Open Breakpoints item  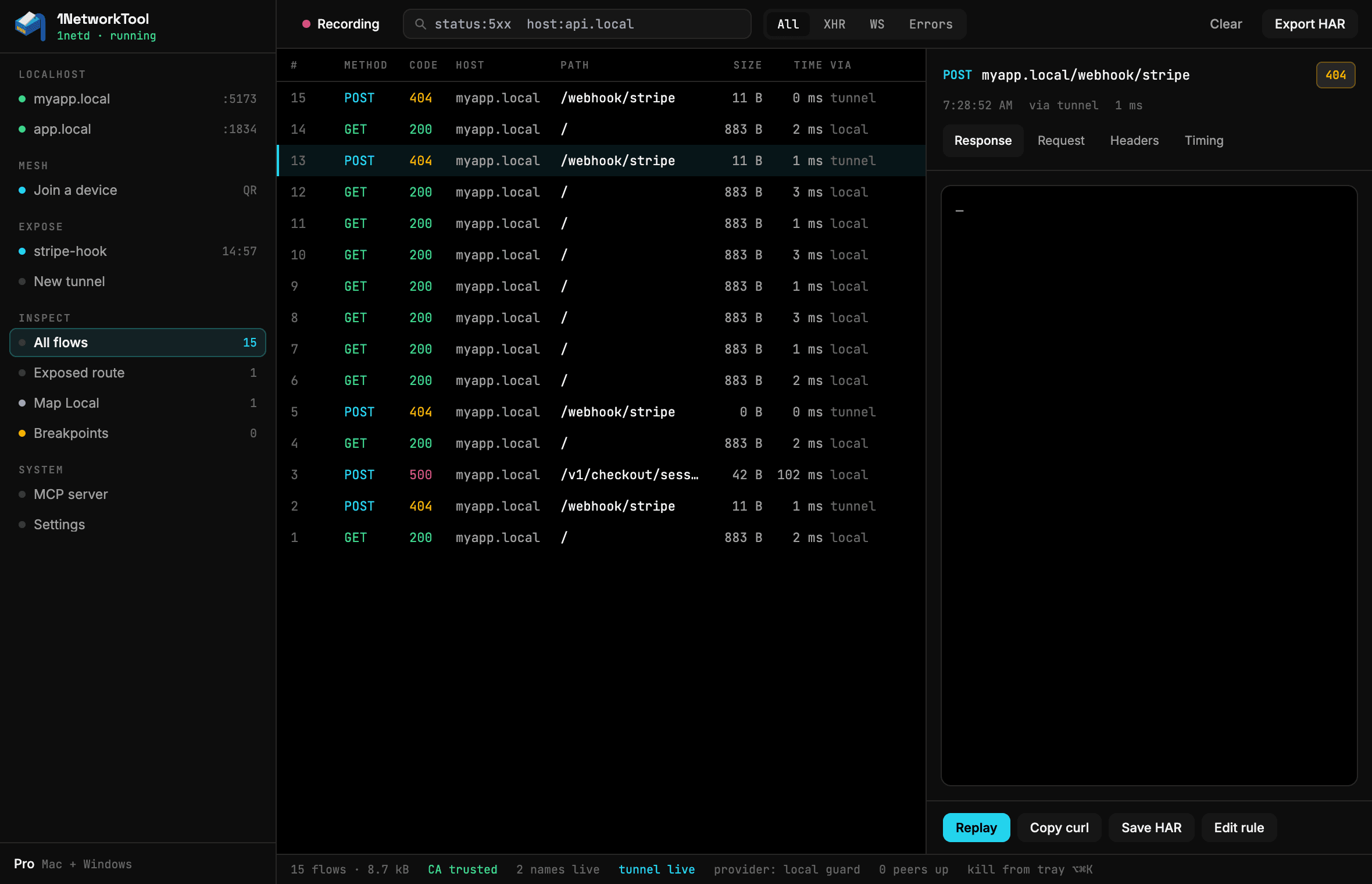pos(138,433)
